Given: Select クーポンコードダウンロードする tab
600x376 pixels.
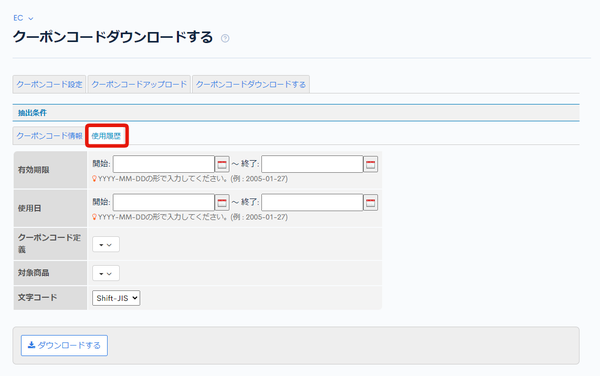Looking at the screenshot, I should tap(251, 85).
